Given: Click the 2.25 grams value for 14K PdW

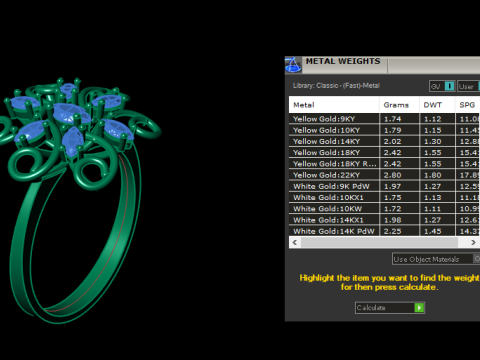Looking at the screenshot, I should [392, 231].
